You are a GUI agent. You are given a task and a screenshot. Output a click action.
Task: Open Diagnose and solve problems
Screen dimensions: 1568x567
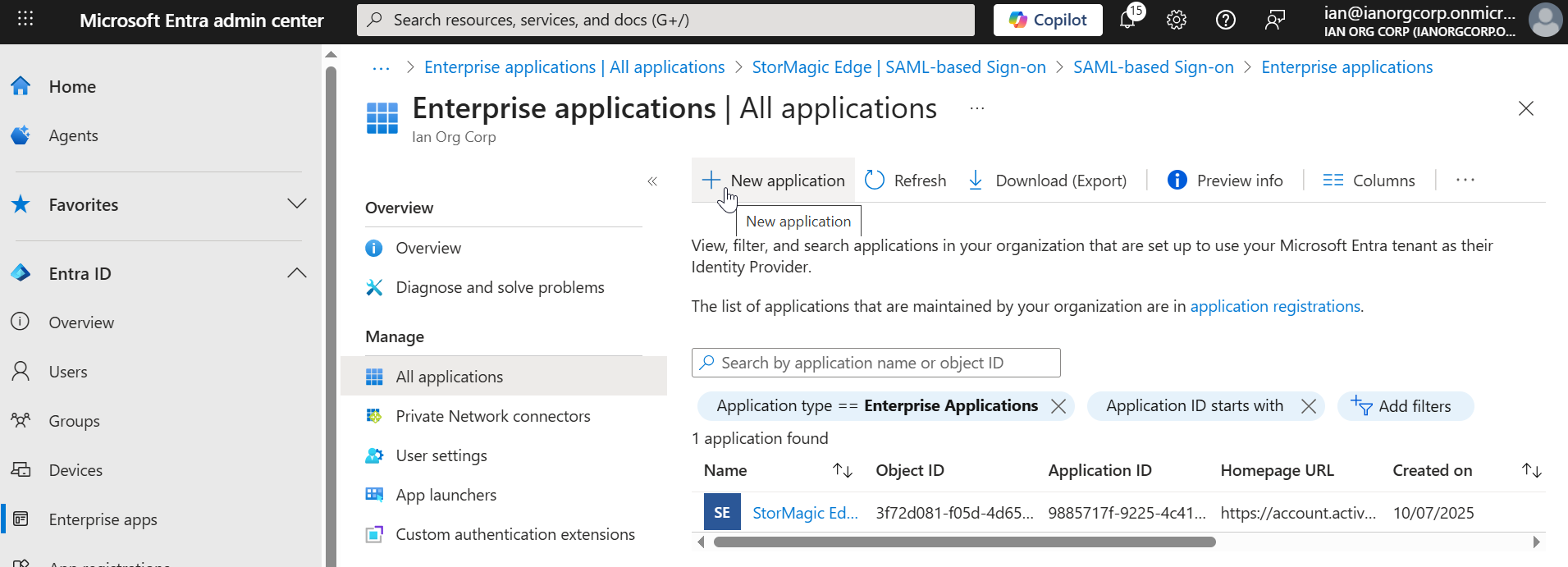(x=500, y=287)
